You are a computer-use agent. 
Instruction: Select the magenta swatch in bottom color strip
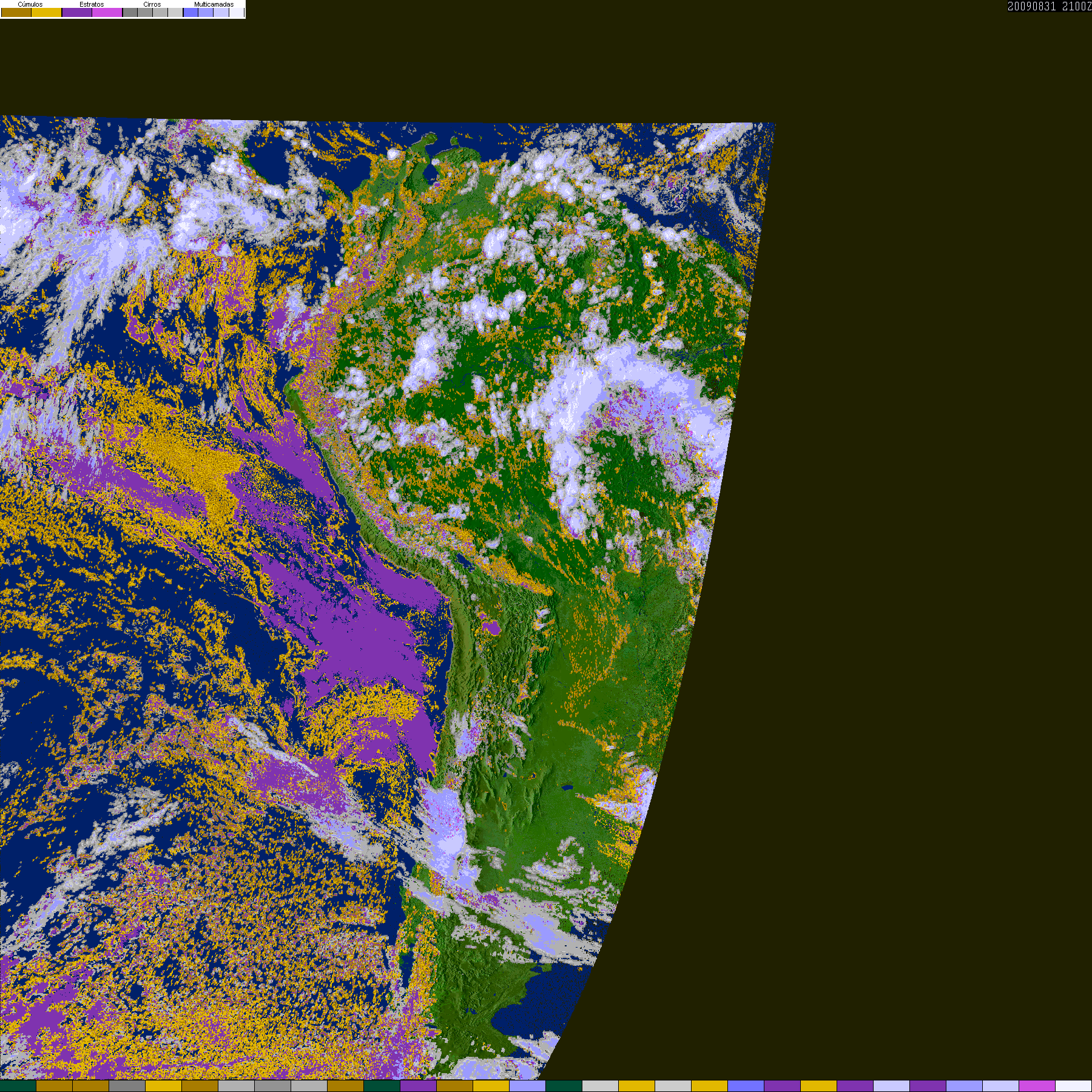(x=1037, y=1086)
